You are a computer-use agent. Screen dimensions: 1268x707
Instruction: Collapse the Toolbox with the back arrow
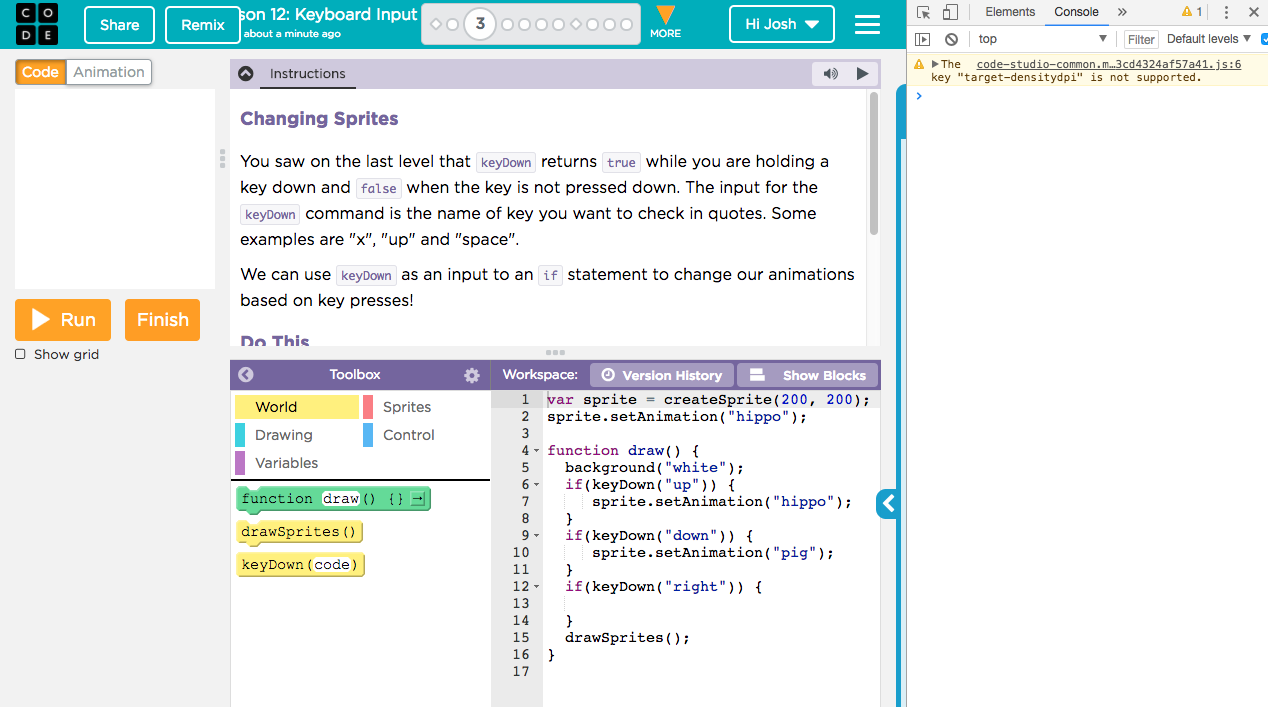pos(246,375)
